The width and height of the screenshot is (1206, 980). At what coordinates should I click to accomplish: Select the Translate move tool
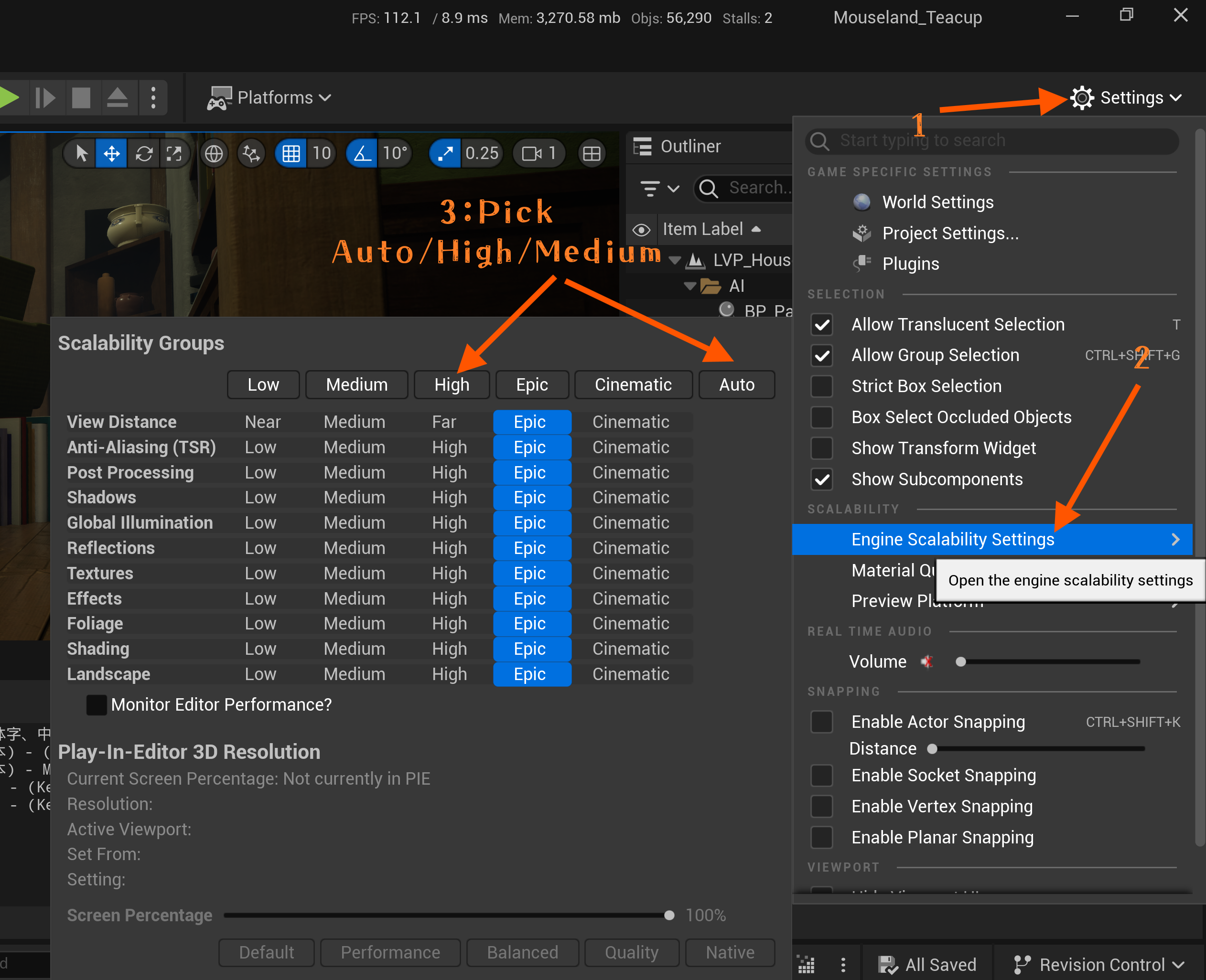[111, 153]
